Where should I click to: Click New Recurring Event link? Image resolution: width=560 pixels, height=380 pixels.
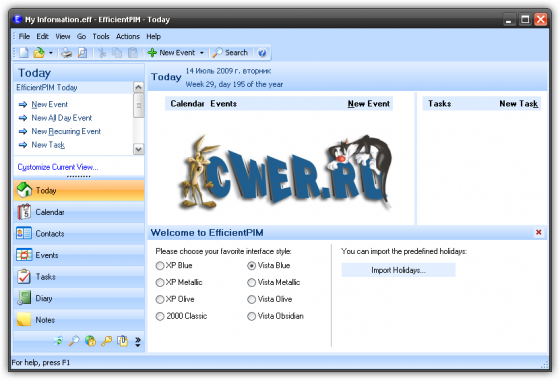click(66, 131)
